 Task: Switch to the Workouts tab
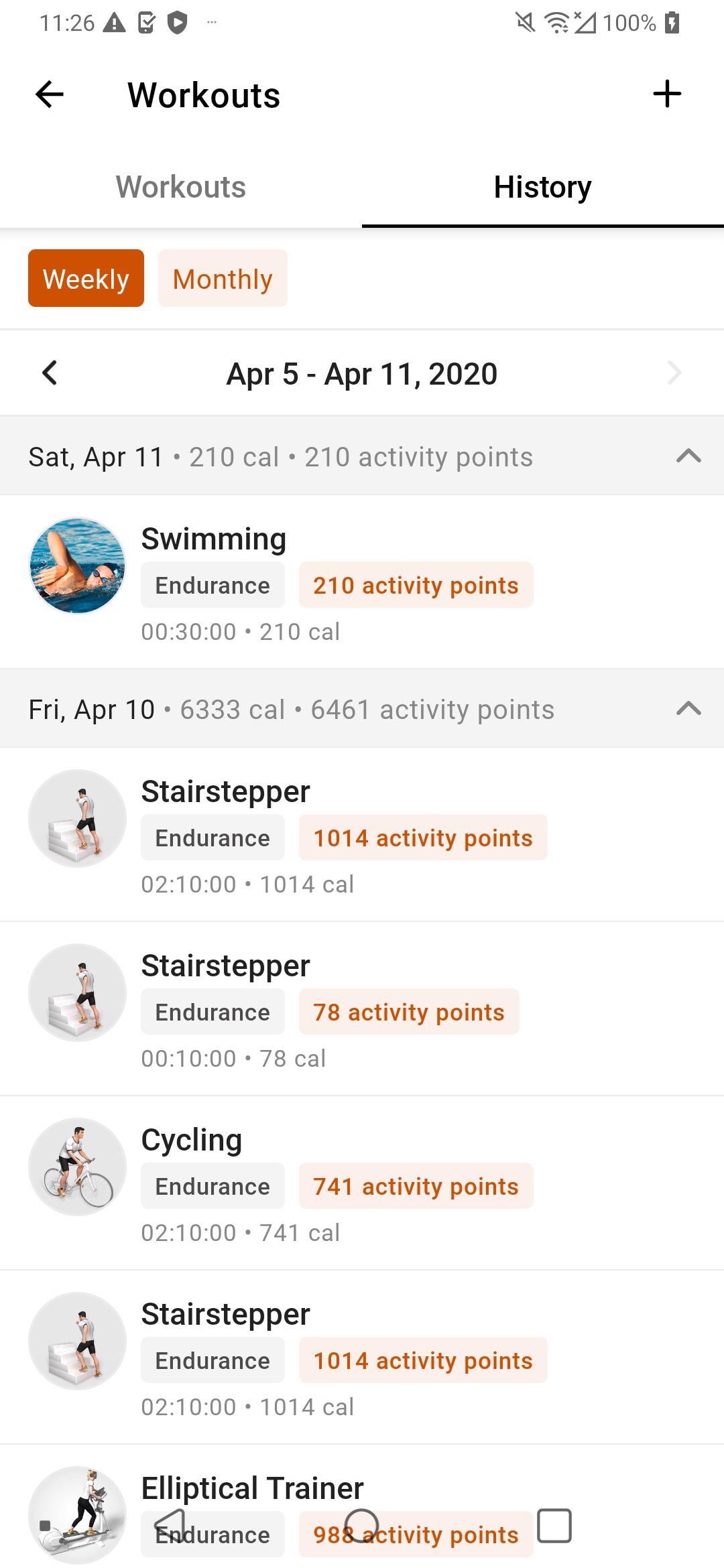click(181, 187)
